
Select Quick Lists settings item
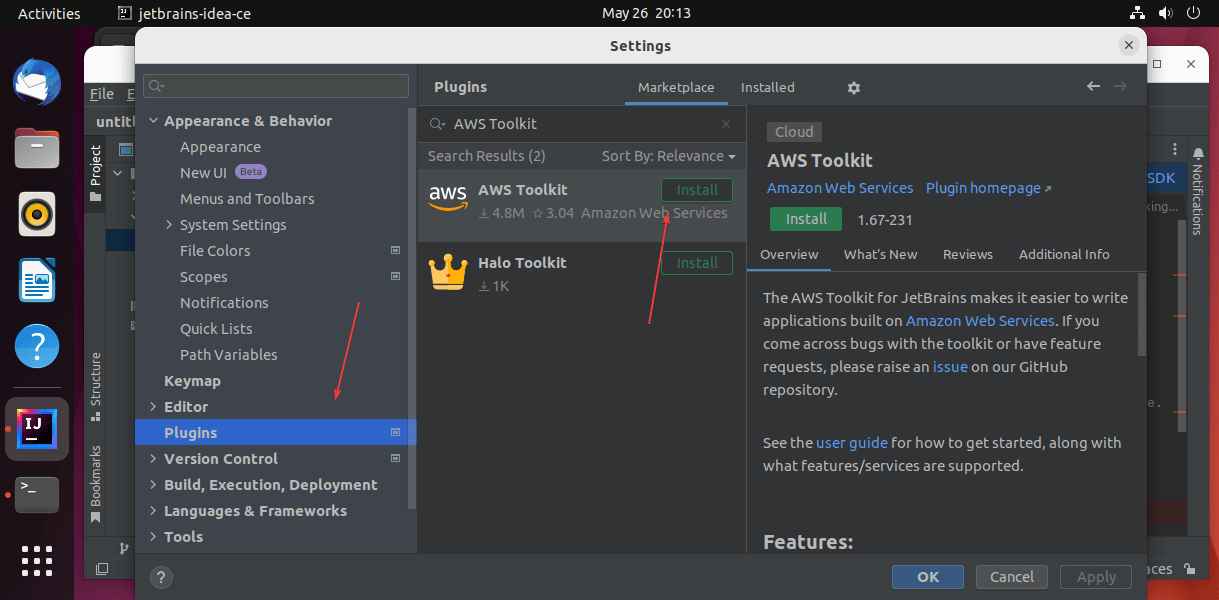pos(216,329)
